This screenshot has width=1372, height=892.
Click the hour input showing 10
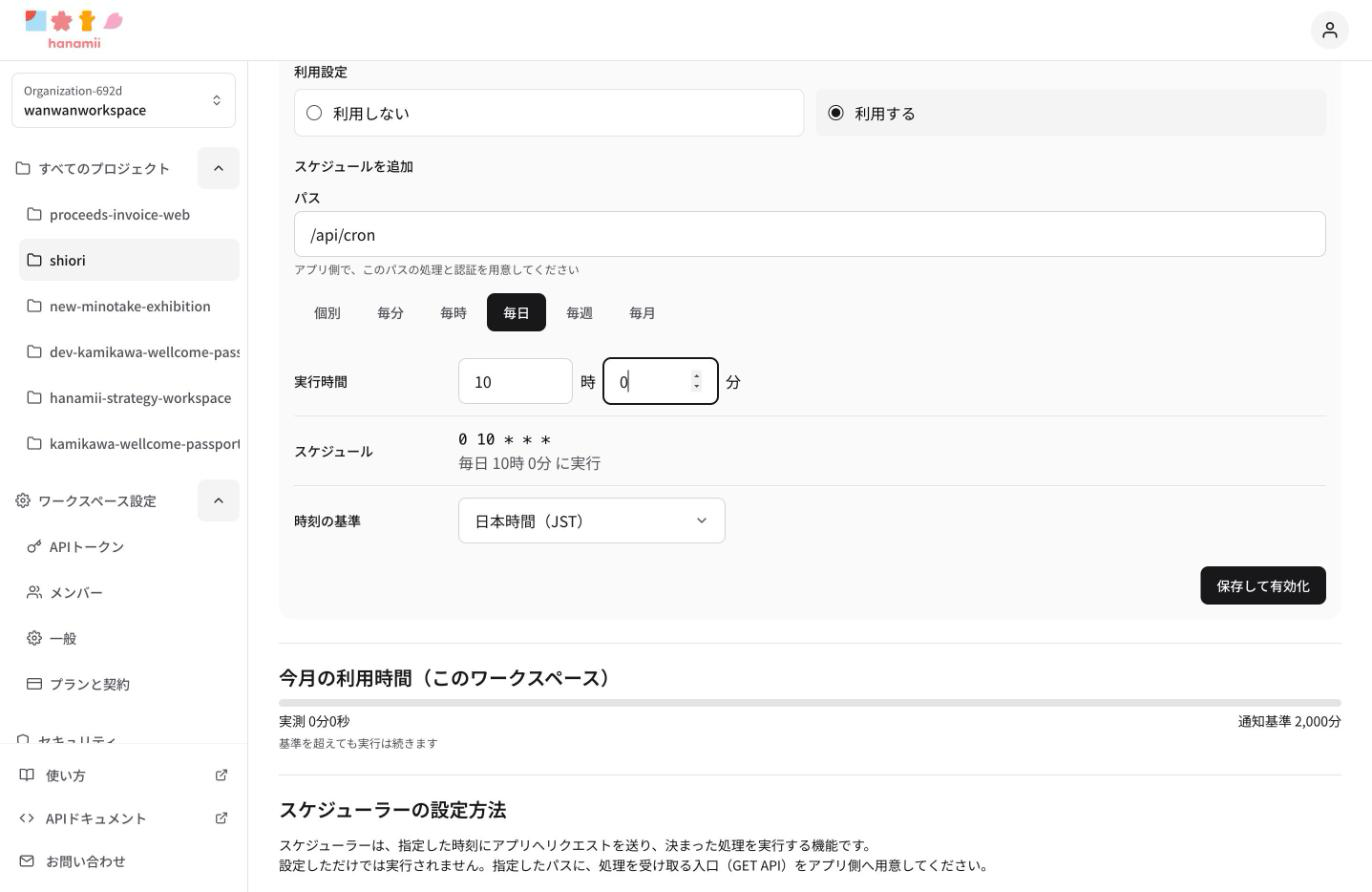tap(515, 381)
